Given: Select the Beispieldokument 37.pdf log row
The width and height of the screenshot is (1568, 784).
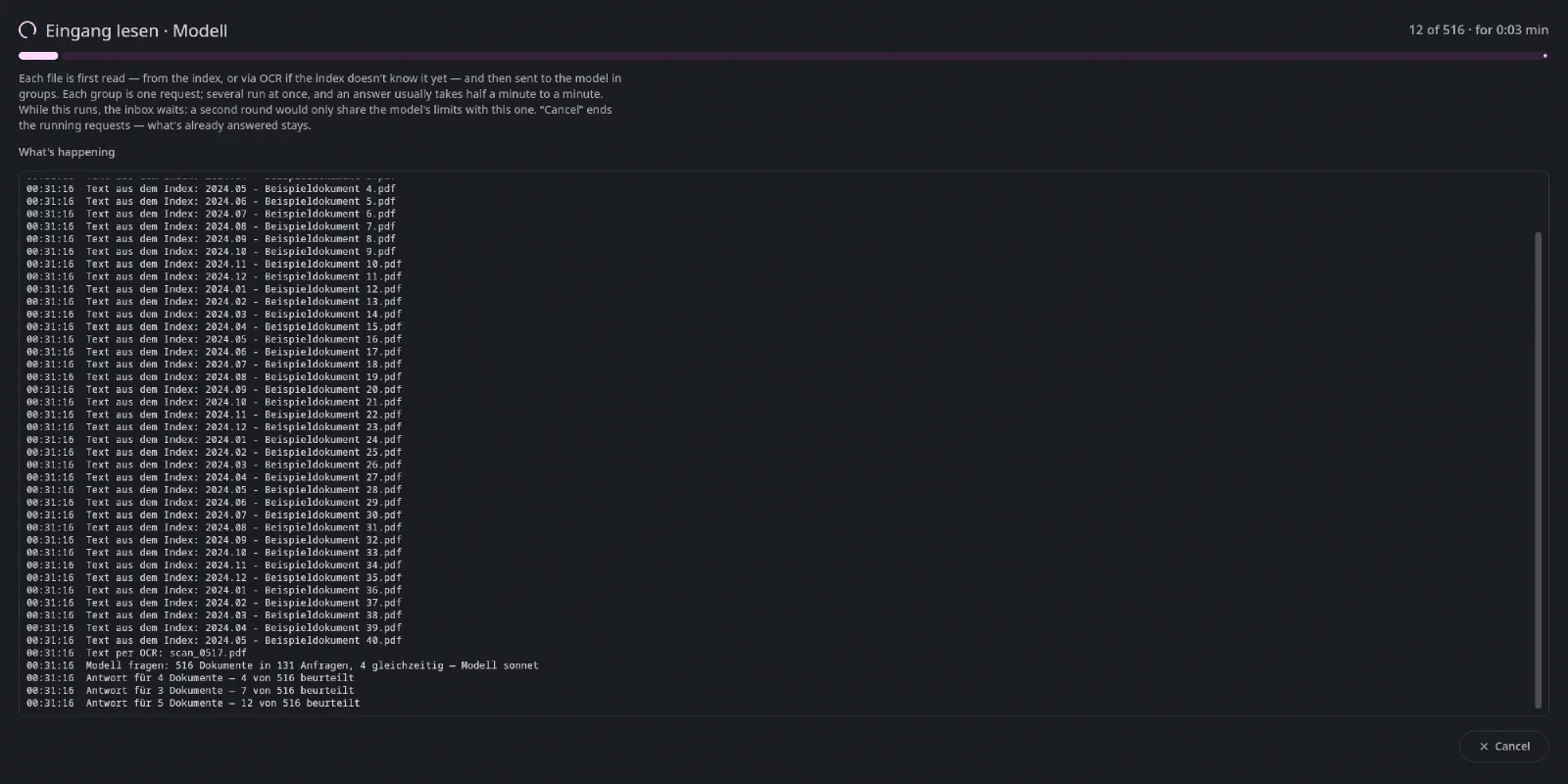Looking at the screenshot, I should click(x=214, y=603).
